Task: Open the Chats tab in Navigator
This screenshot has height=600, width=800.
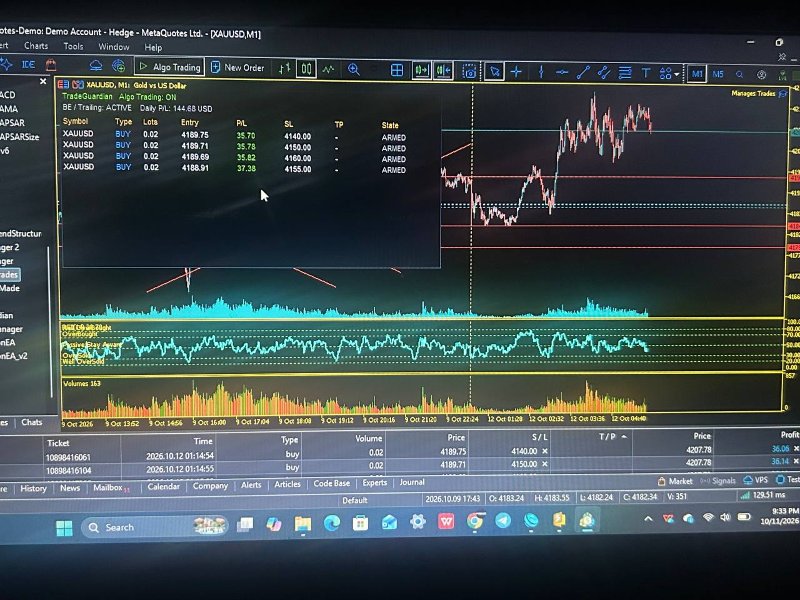Action: tap(32, 422)
